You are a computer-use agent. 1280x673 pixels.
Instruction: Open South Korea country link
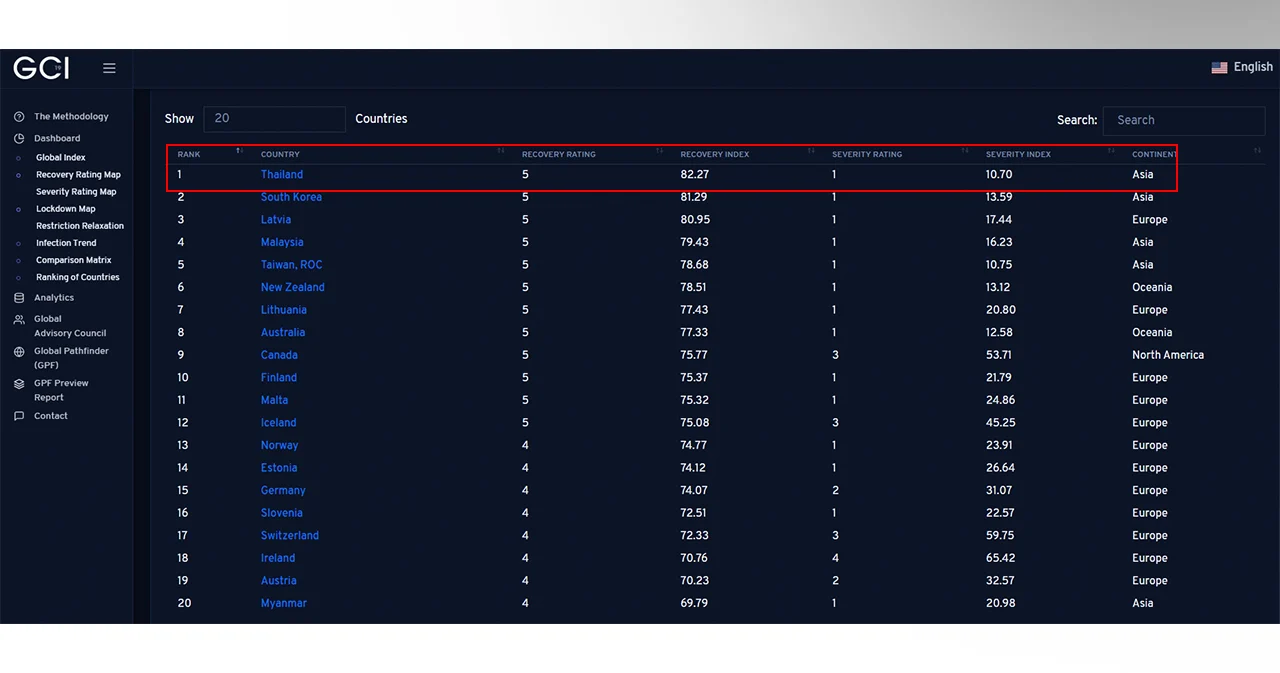(x=291, y=197)
